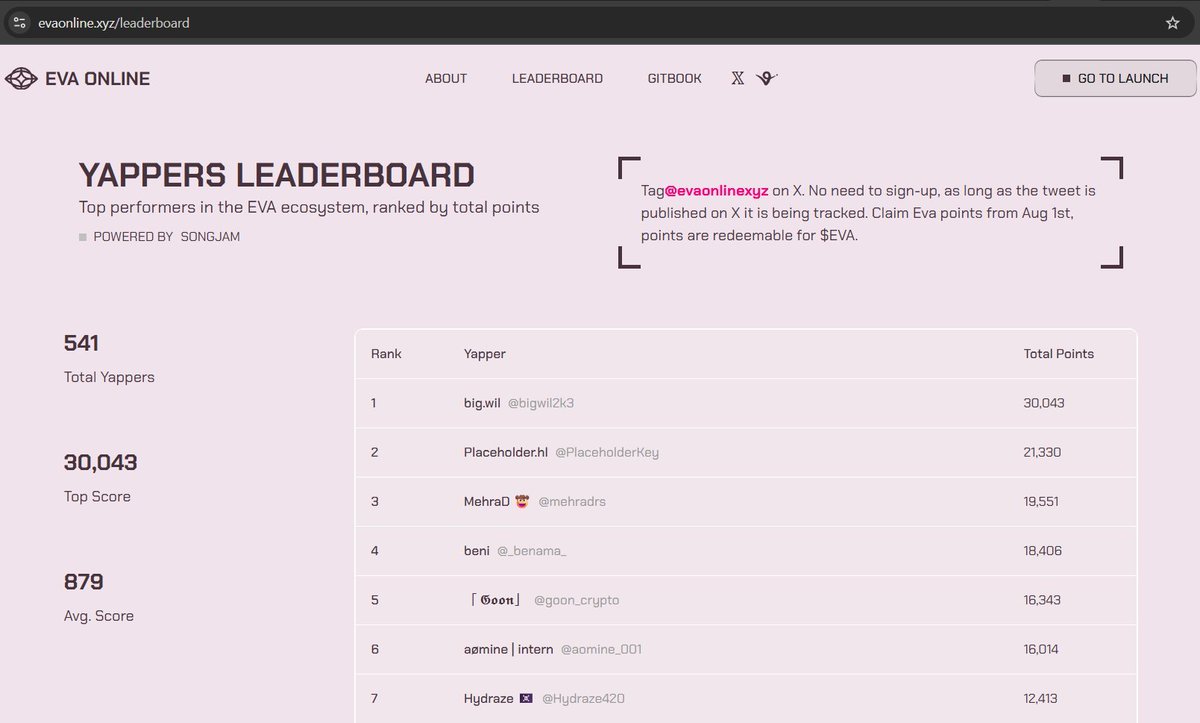The height and width of the screenshot is (723, 1200).
Task: Select the Placeholder.hl yapper name
Action: (x=506, y=452)
